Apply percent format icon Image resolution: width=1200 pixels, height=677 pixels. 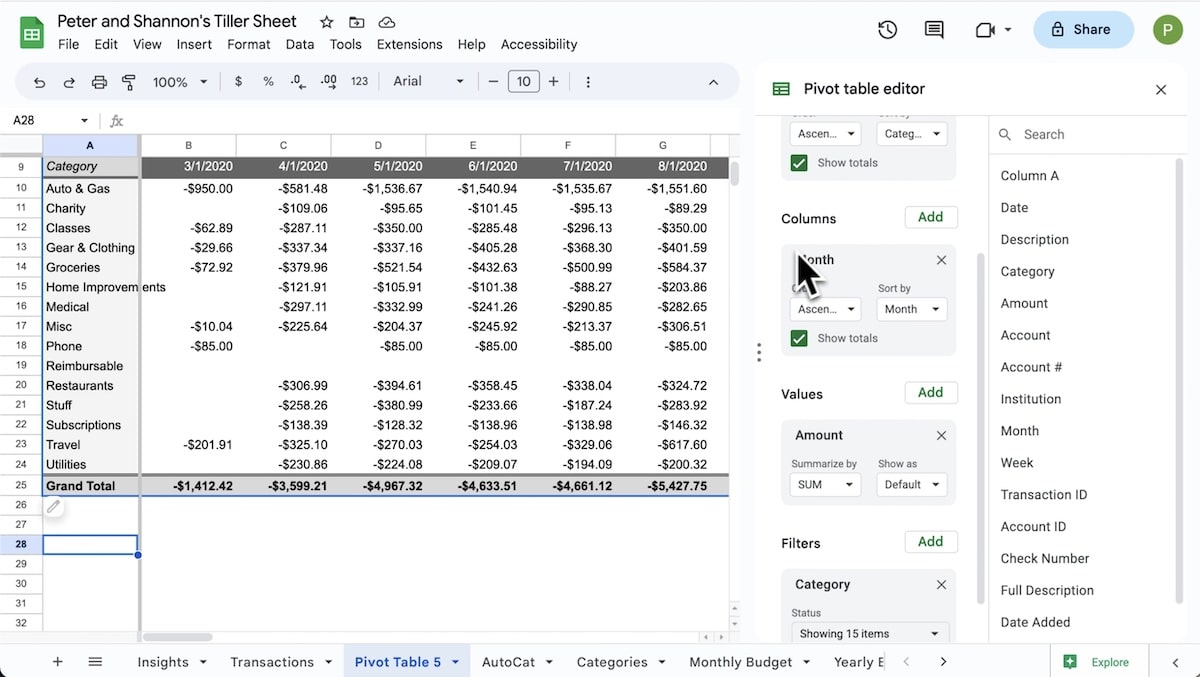click(x=268, y=82)
